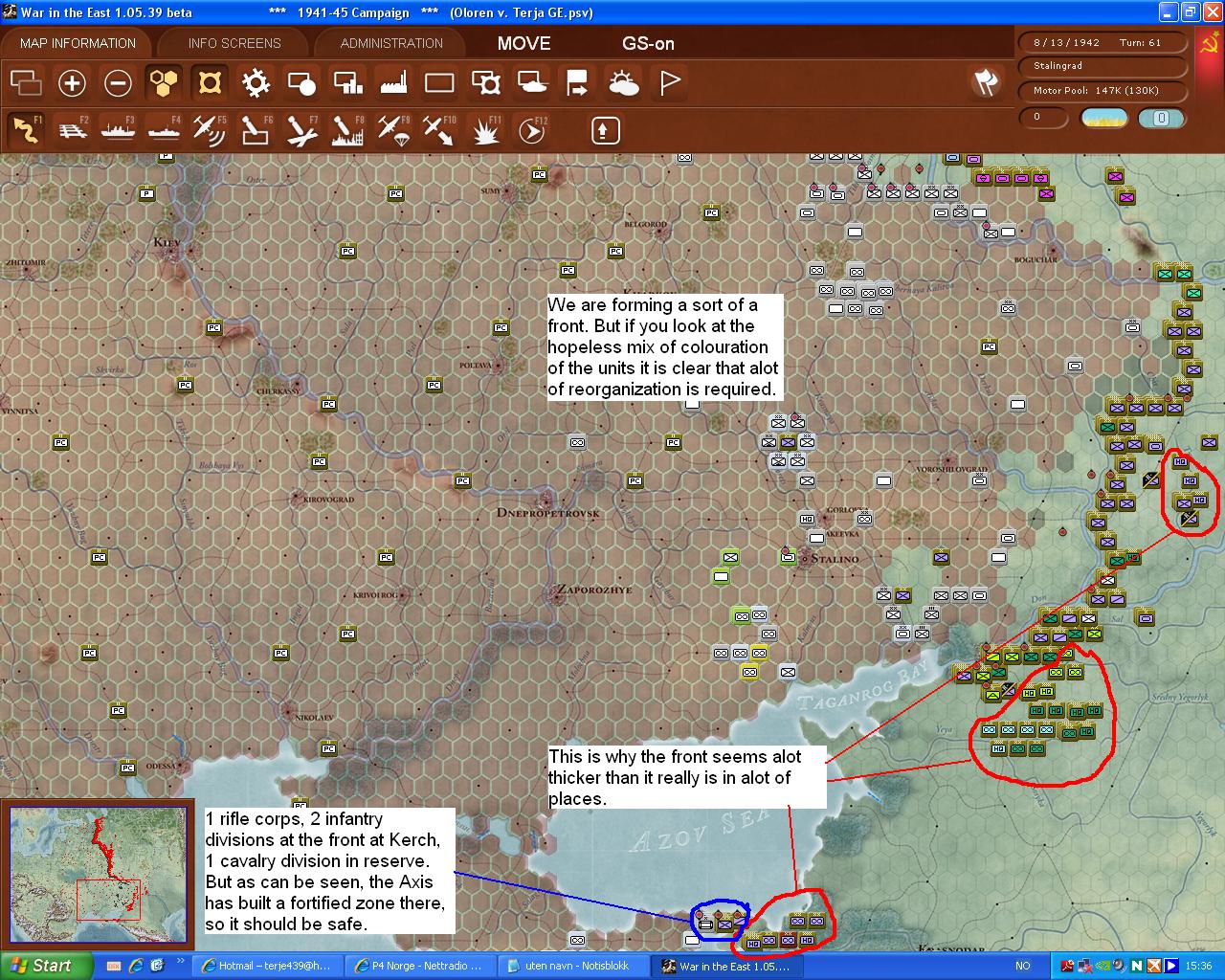Screen dimensions: 1225x980
Task: Click the strategic minimap thumbnail
Action: pyautogui.click(x=98, y=876)
